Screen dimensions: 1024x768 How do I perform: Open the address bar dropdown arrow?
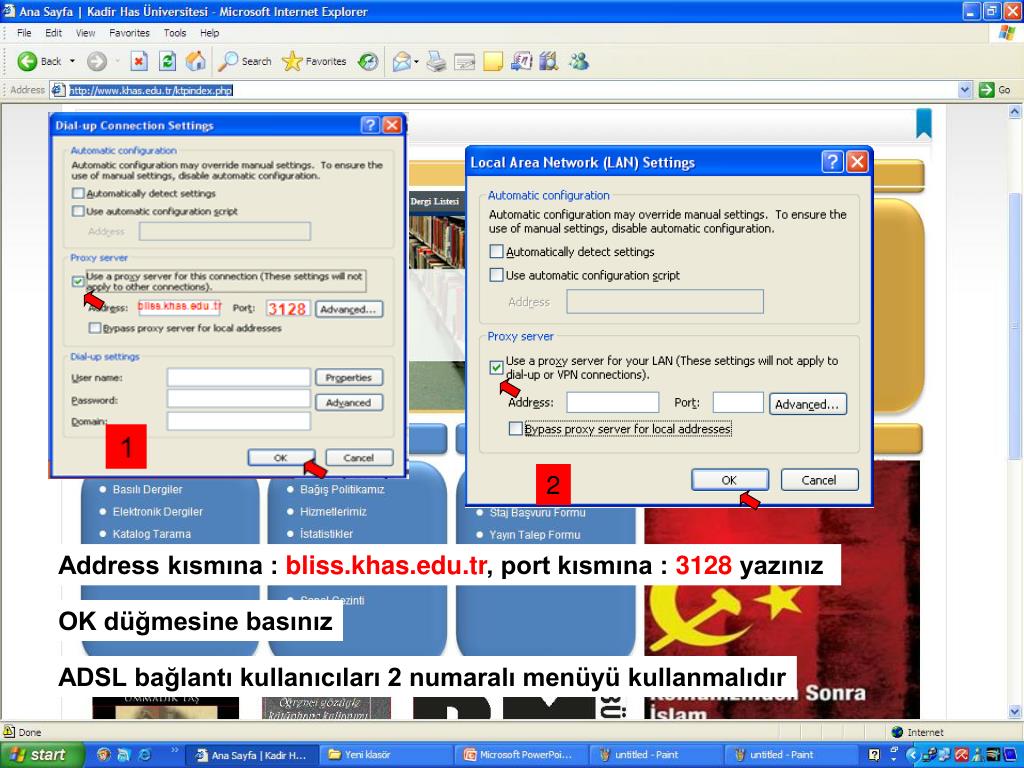[x=965, y=90]
